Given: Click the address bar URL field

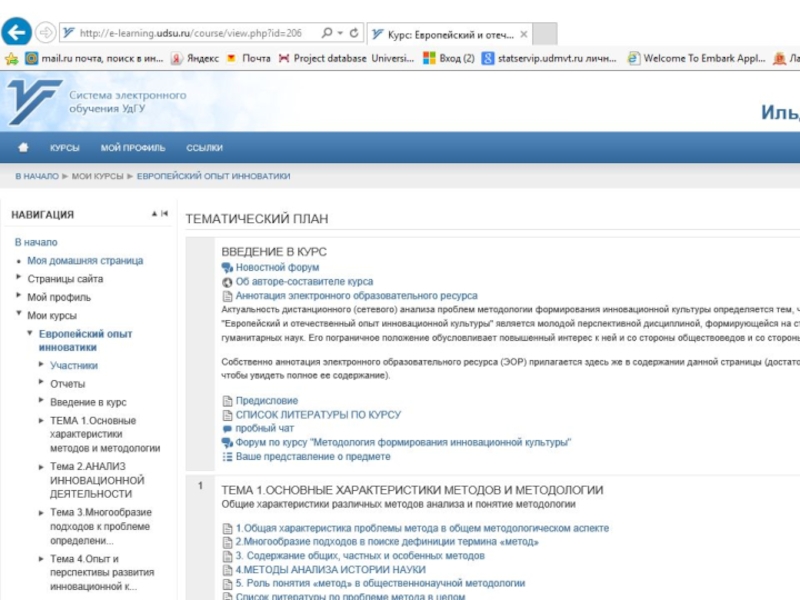Looking at the screenshot, I should click(190, 33).
